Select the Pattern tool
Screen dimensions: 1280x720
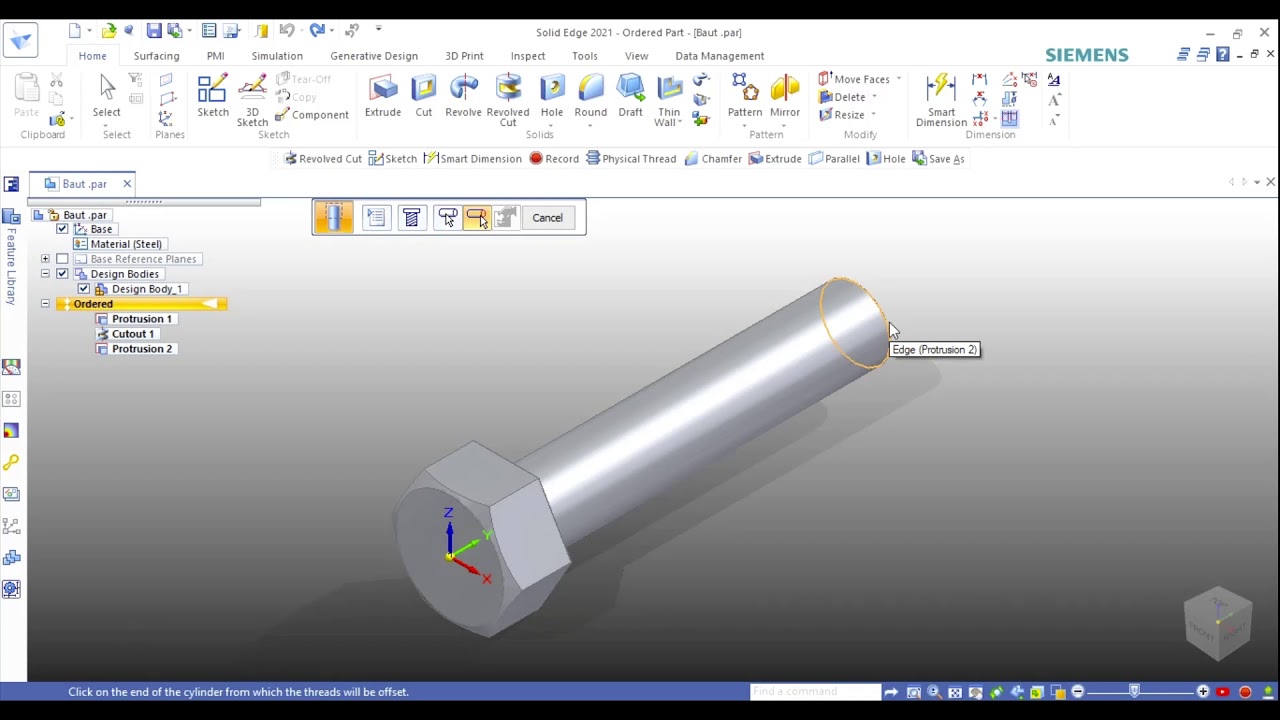pos(745,96)
